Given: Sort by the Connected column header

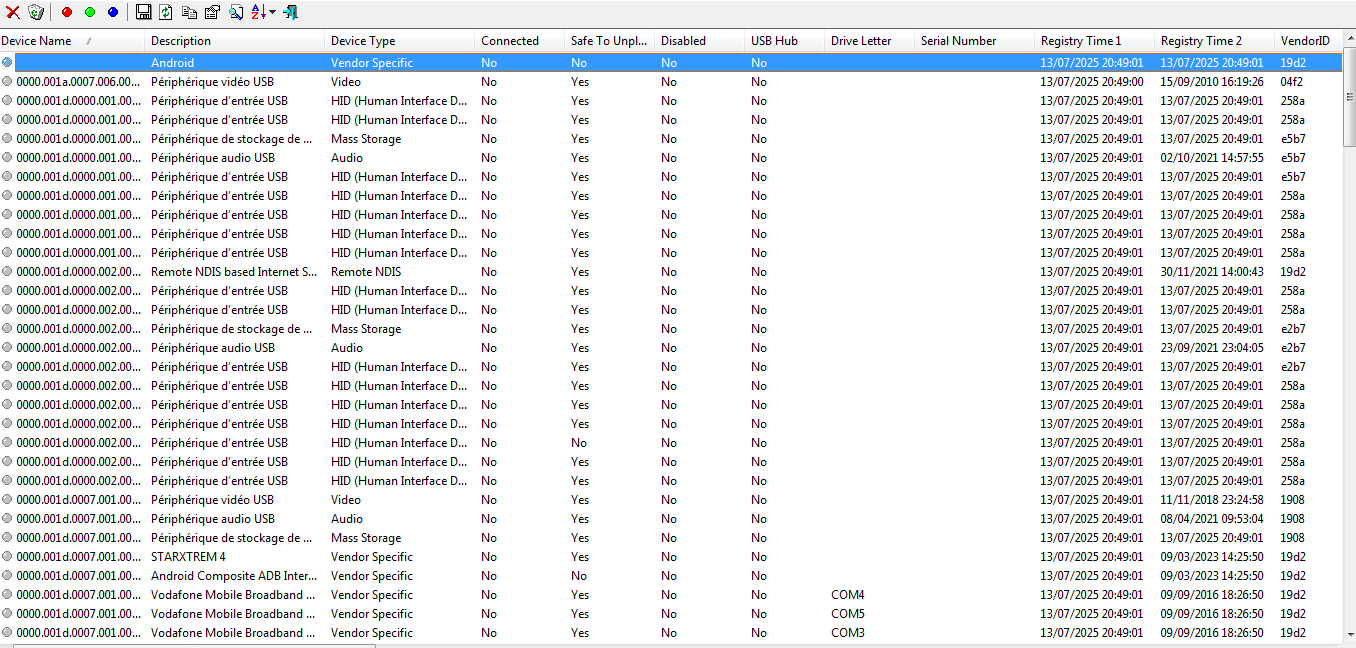Looking at the screenshot, I should (521, 41).
